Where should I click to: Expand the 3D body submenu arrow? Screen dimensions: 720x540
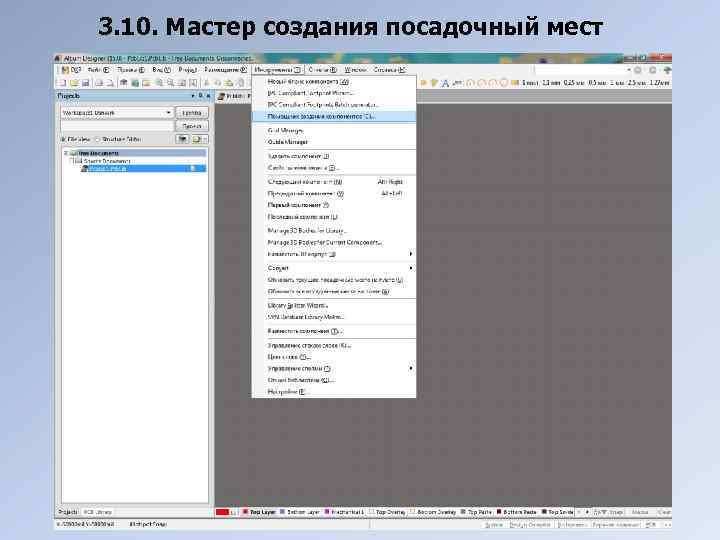click(x=411, y=253)
